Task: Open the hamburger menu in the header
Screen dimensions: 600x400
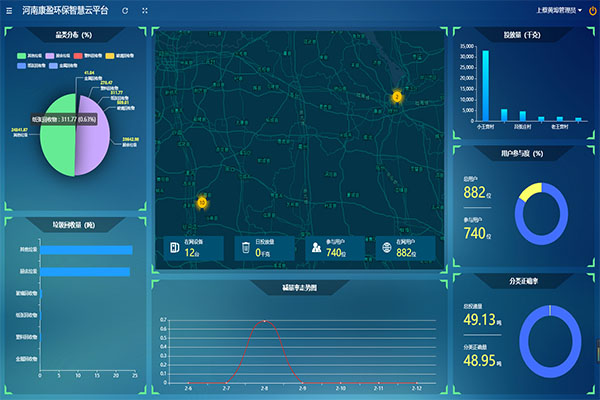Action: [9, 9]
